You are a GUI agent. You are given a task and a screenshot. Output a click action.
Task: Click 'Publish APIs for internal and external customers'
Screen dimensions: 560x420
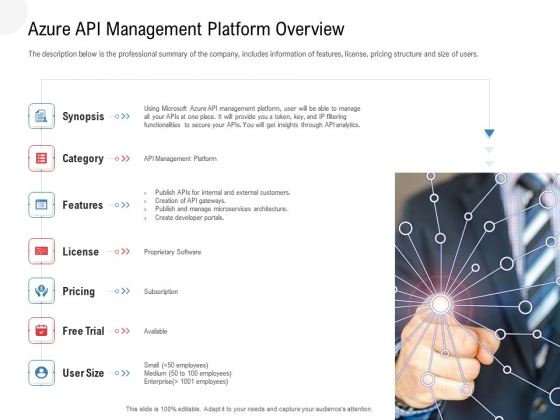222,192
